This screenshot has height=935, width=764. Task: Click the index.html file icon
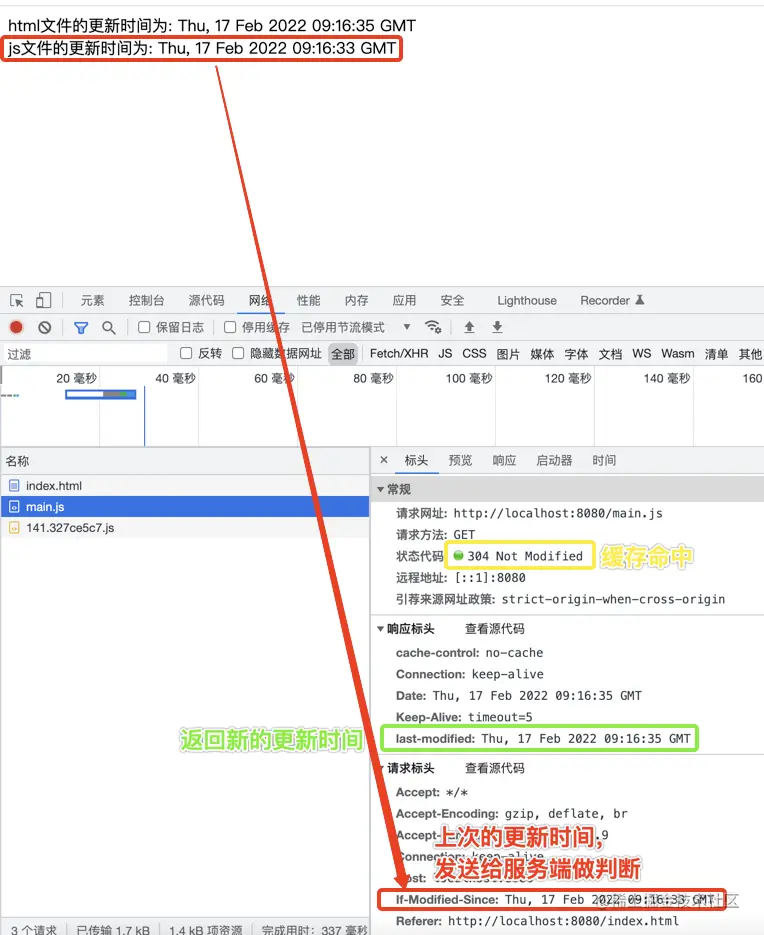pyautogui.click(x=14, y=485)
